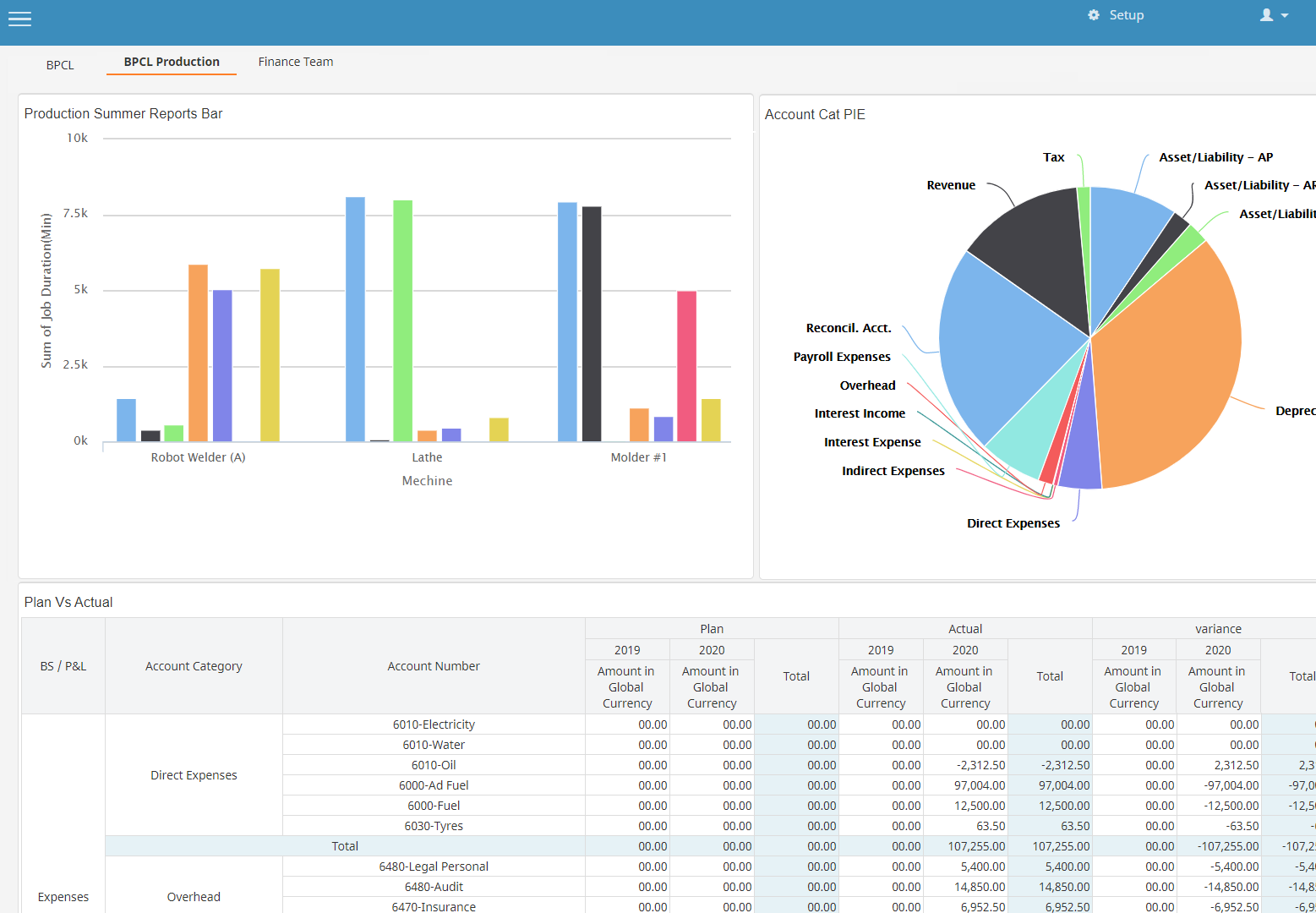Click the 6010-Oil account row

click(x=434, y=765)
